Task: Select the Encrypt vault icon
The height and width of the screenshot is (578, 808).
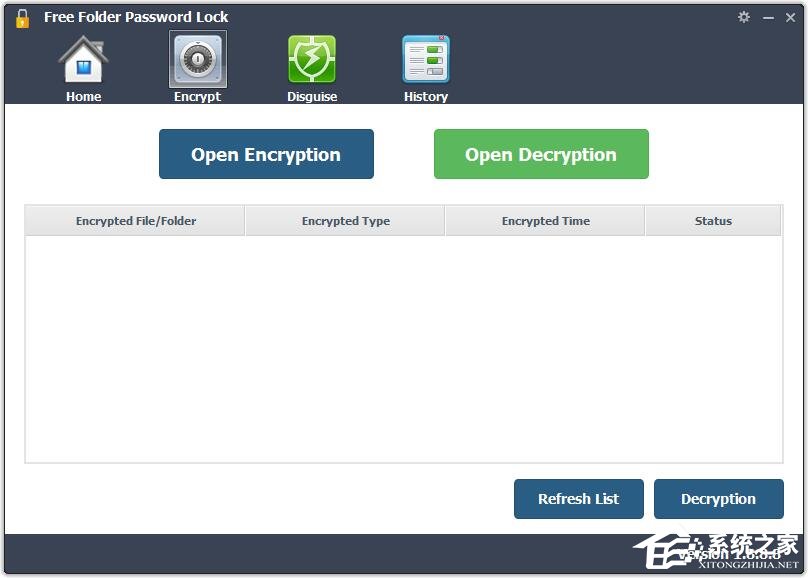Action: [198, 59]
